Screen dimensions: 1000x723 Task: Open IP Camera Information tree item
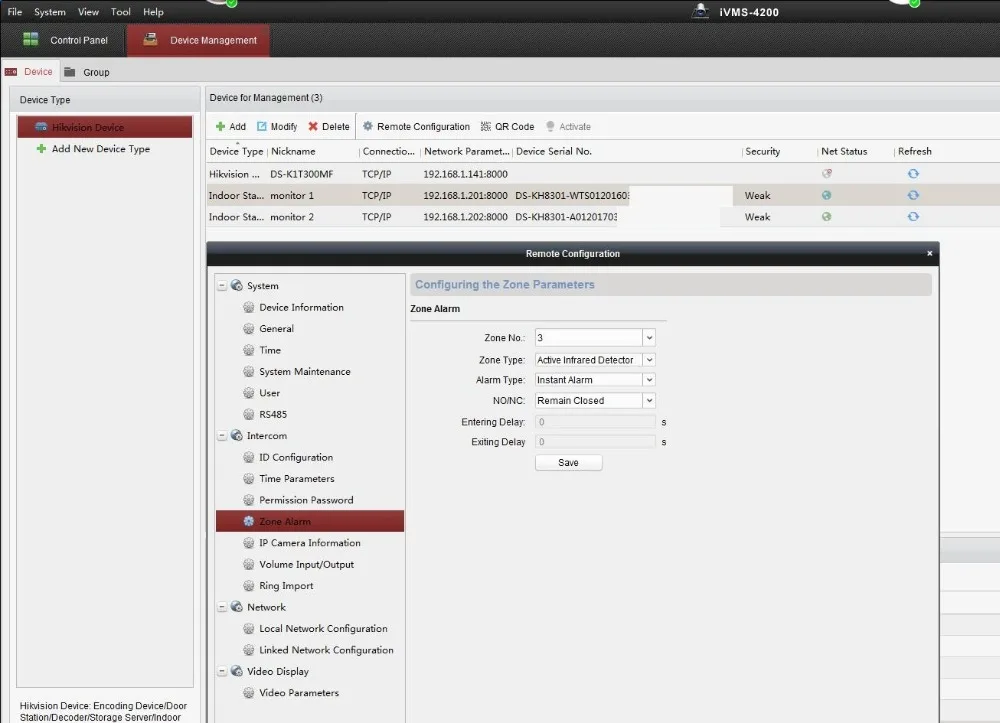pos(310,543)
